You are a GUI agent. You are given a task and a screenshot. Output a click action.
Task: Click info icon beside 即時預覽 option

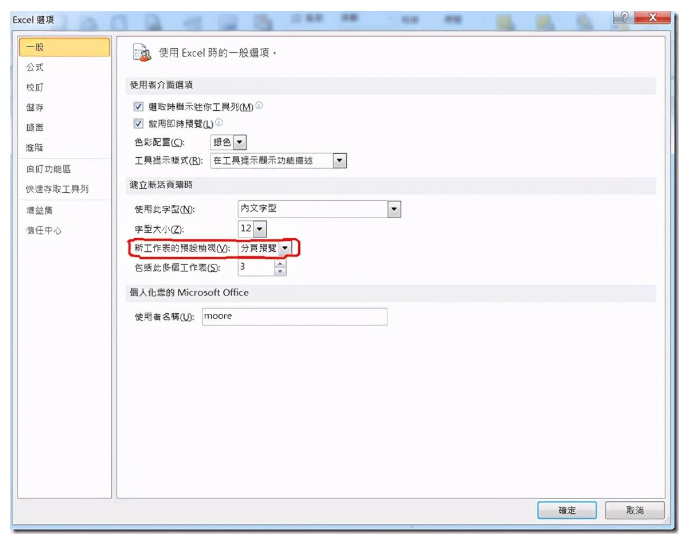coord(219,122)
